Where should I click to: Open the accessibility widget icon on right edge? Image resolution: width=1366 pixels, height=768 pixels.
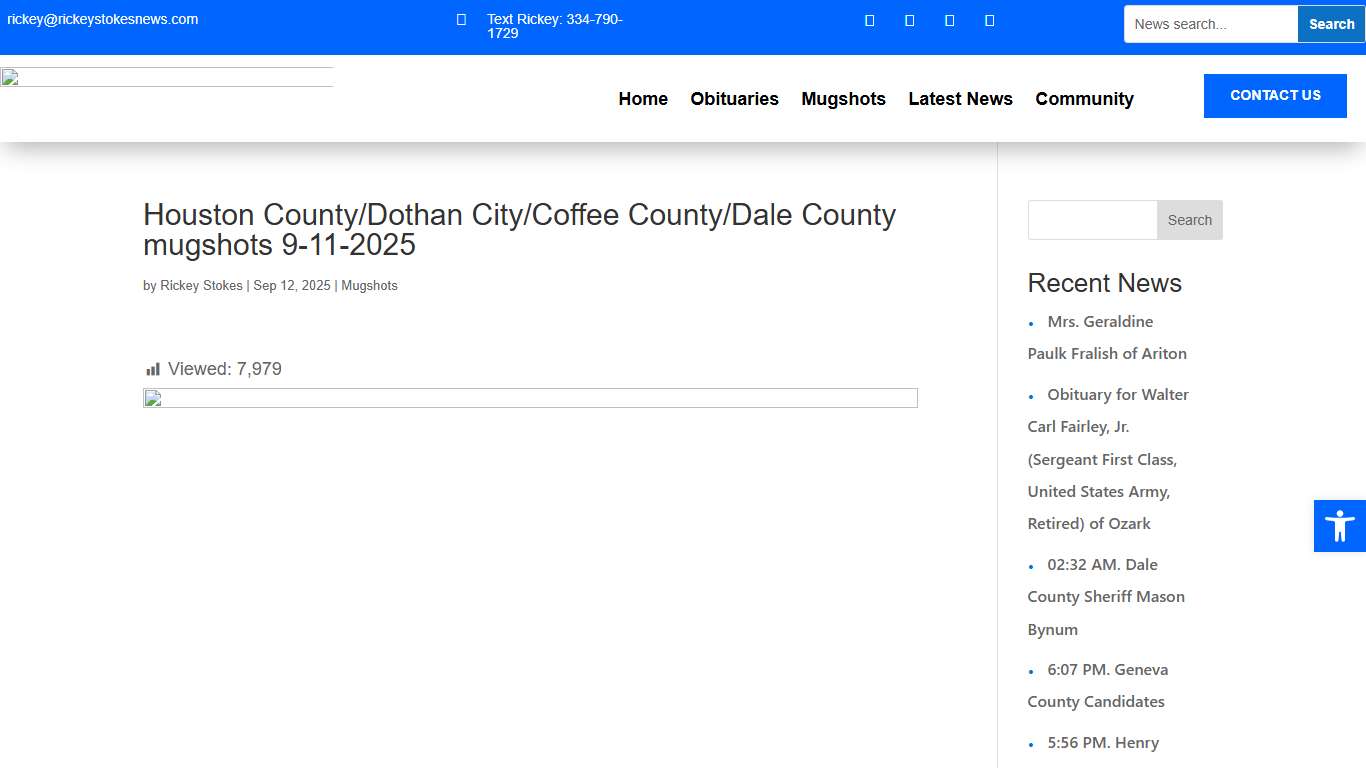1339,525
